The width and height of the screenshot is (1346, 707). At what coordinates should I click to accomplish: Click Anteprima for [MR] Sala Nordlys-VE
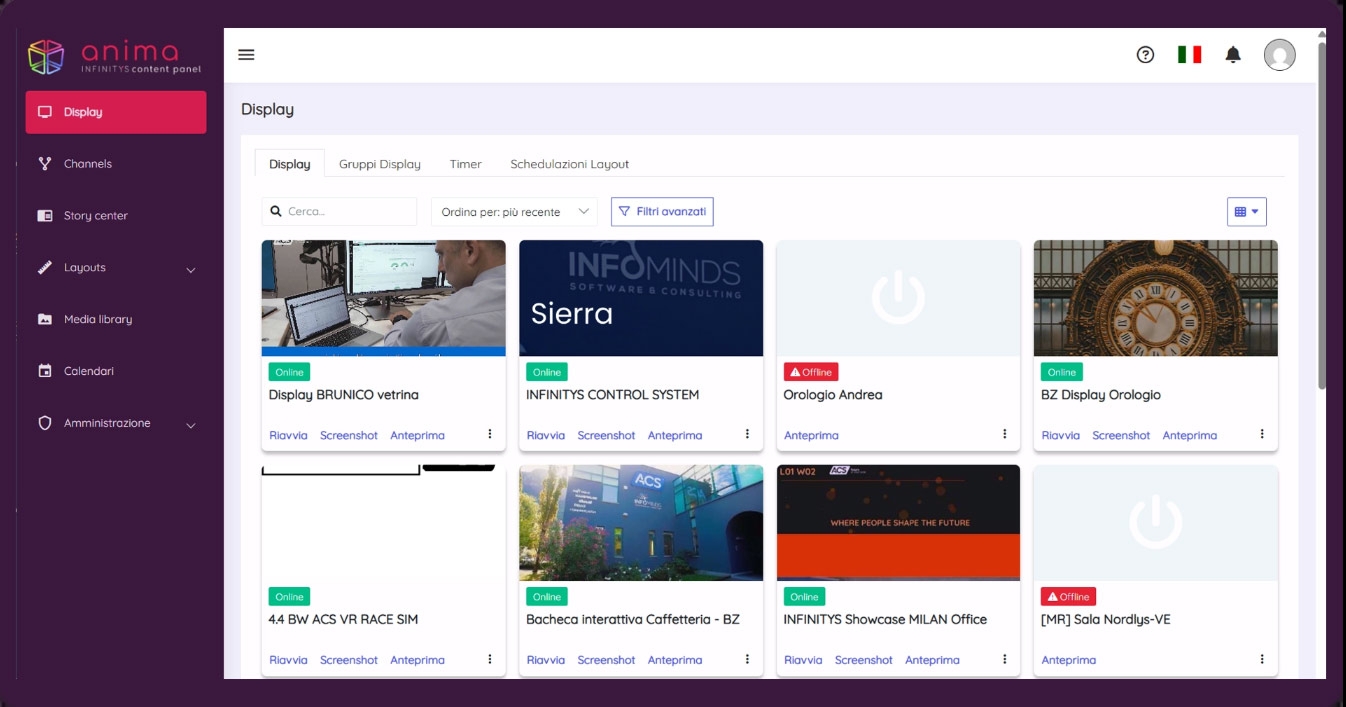tap(1068, 660)
